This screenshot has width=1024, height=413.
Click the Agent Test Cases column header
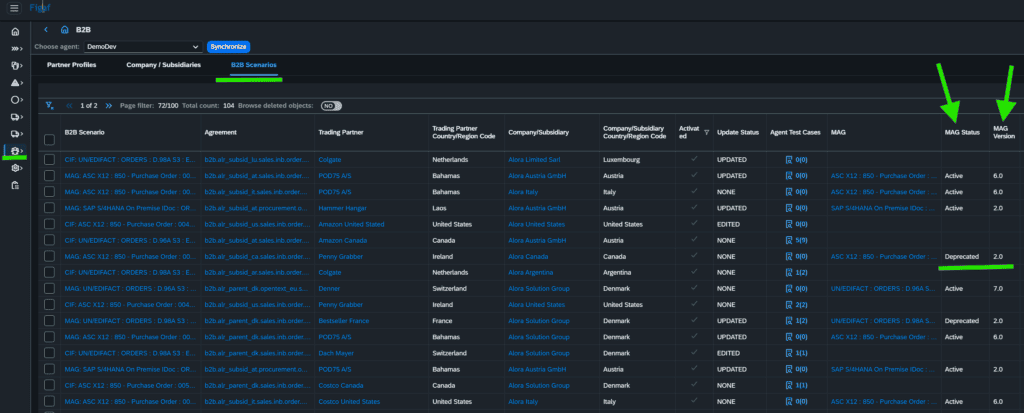(794, 132)
